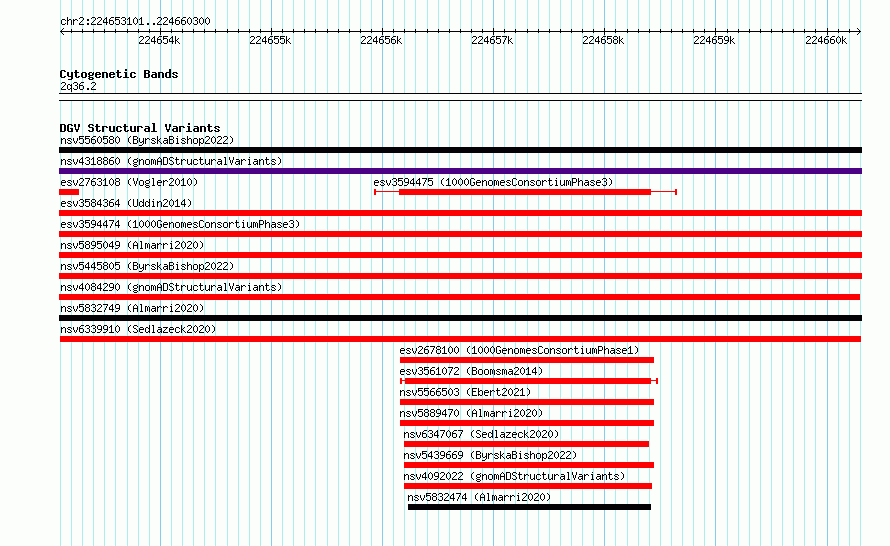
Task: Open the nsv5566503 (Ebert2021) label
Action: point(465,392)
